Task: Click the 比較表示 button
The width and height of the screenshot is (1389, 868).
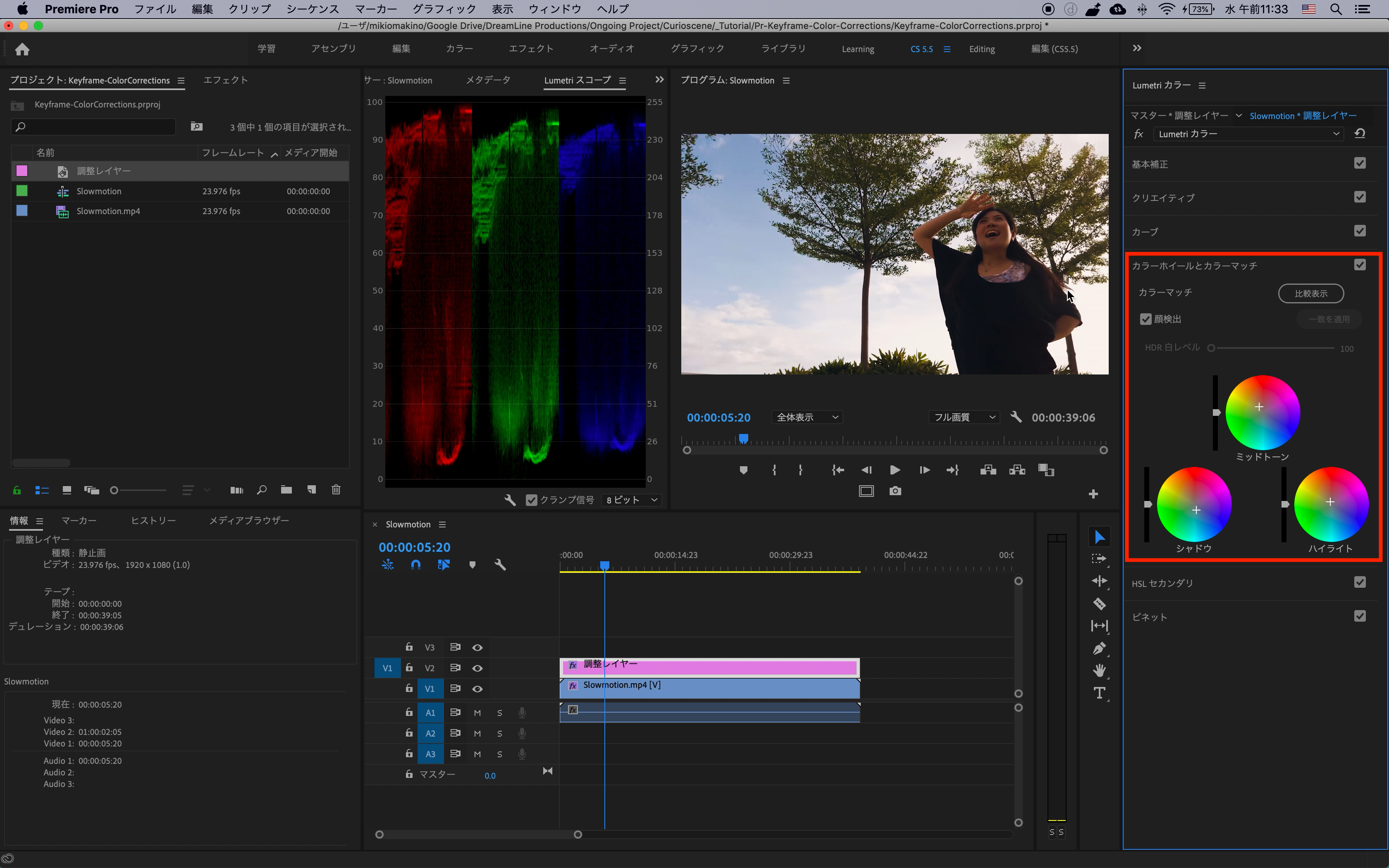Action: [x=1310, y=293]
